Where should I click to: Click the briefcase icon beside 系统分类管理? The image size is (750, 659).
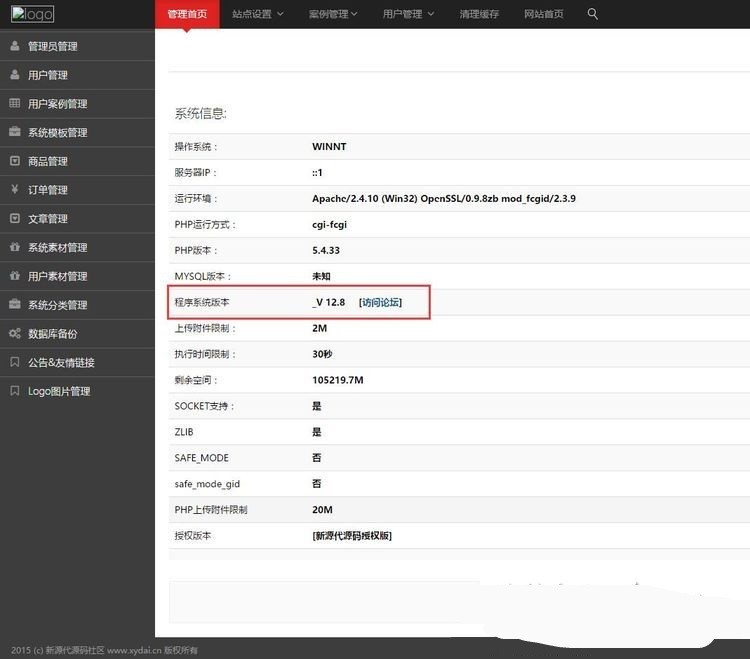click(15, 304)
